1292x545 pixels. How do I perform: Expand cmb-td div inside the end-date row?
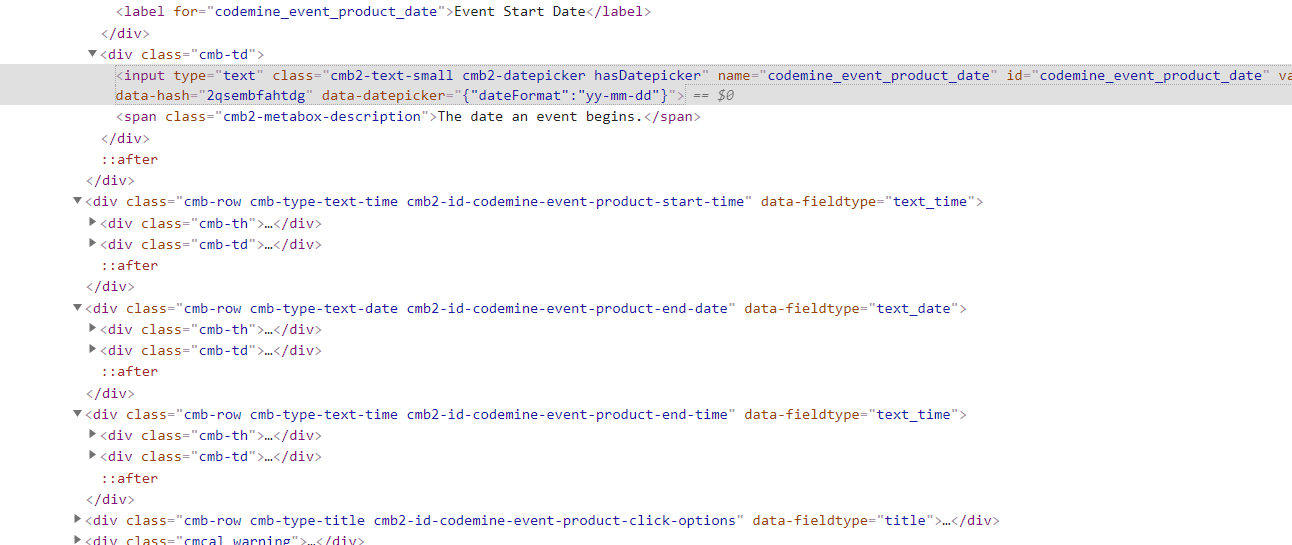pyautogui.click(x=93, y=350)
